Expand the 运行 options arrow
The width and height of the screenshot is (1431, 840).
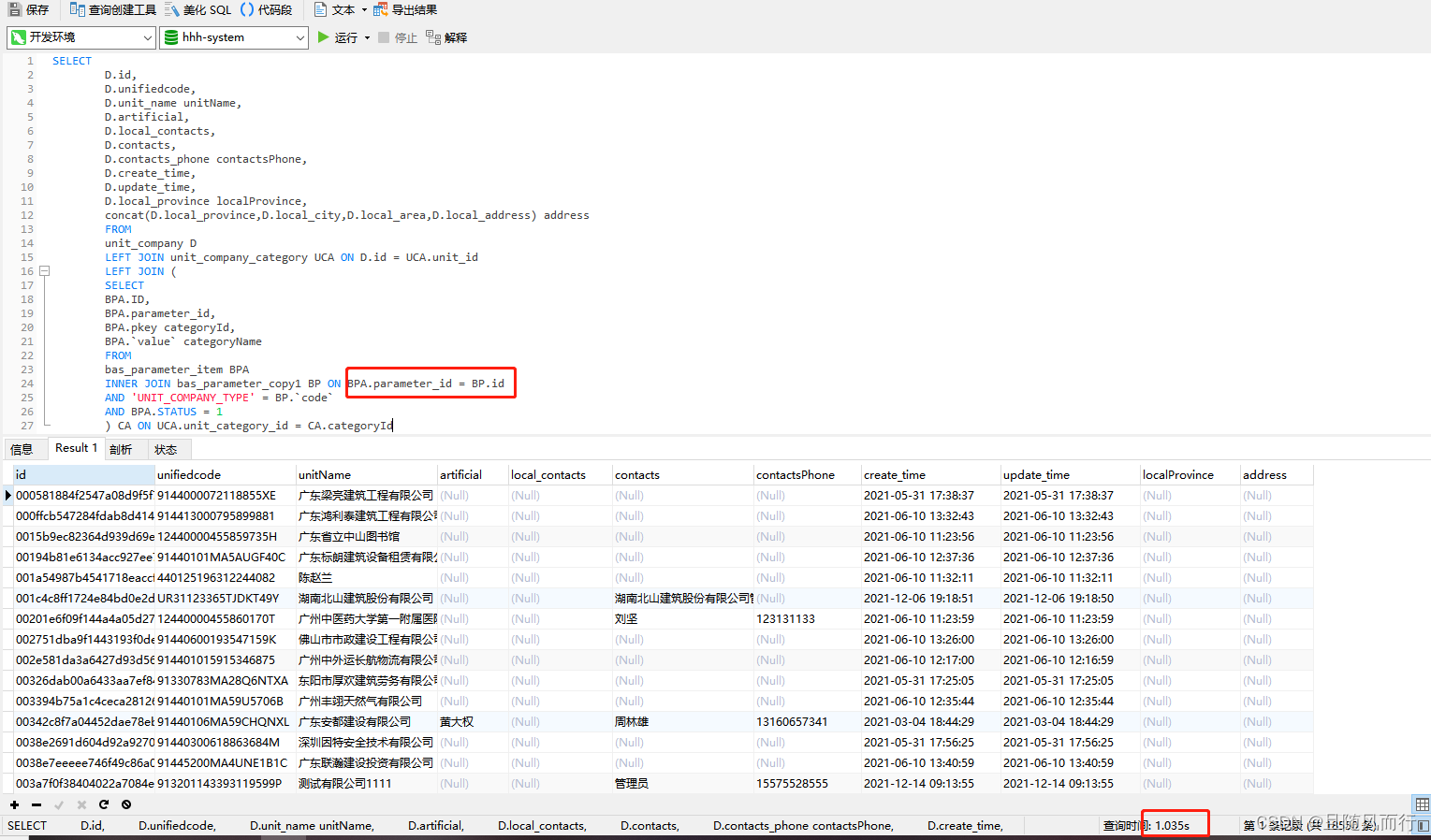coord(367,38)
